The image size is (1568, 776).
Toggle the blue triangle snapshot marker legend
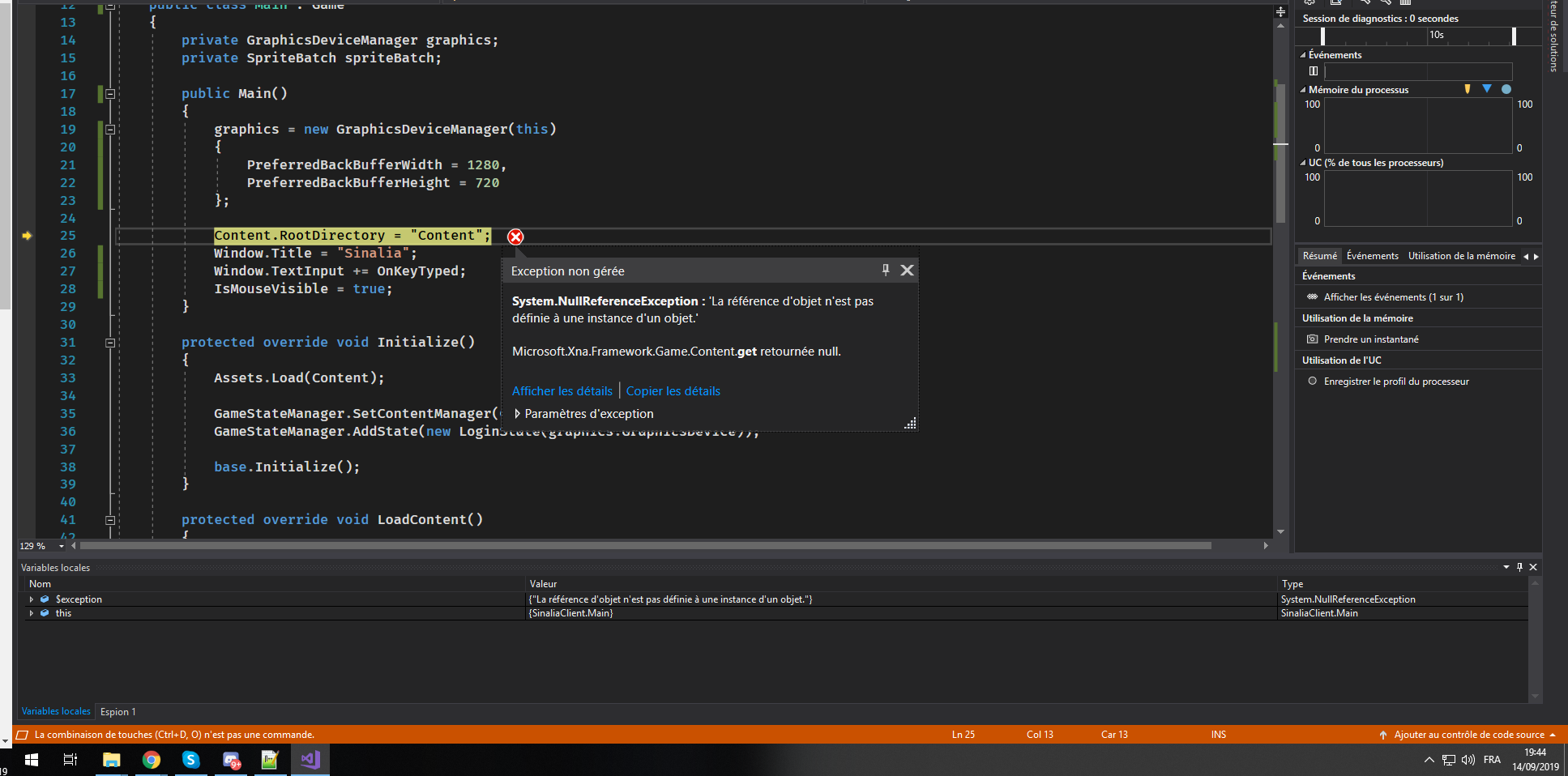1487,88
